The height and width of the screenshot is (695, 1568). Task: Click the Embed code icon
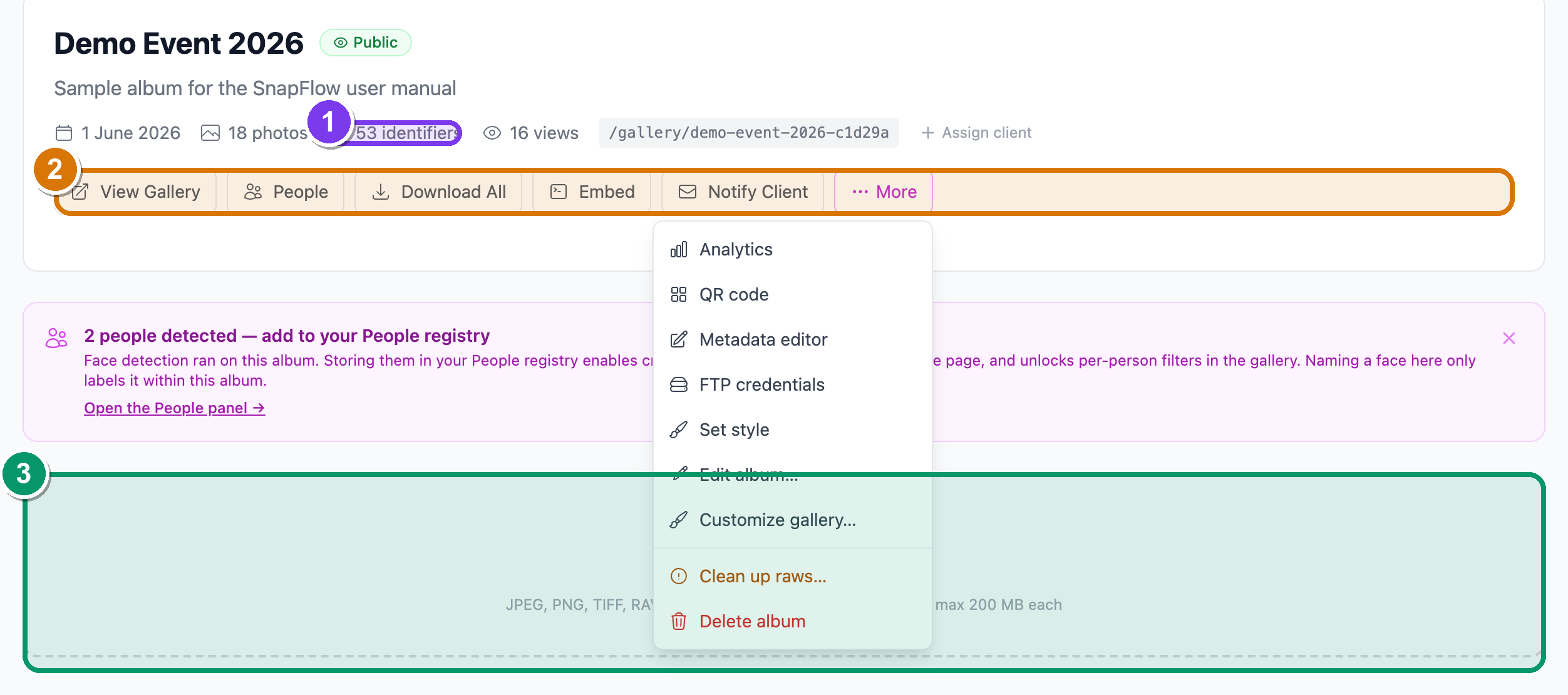[x=559, y=192]
